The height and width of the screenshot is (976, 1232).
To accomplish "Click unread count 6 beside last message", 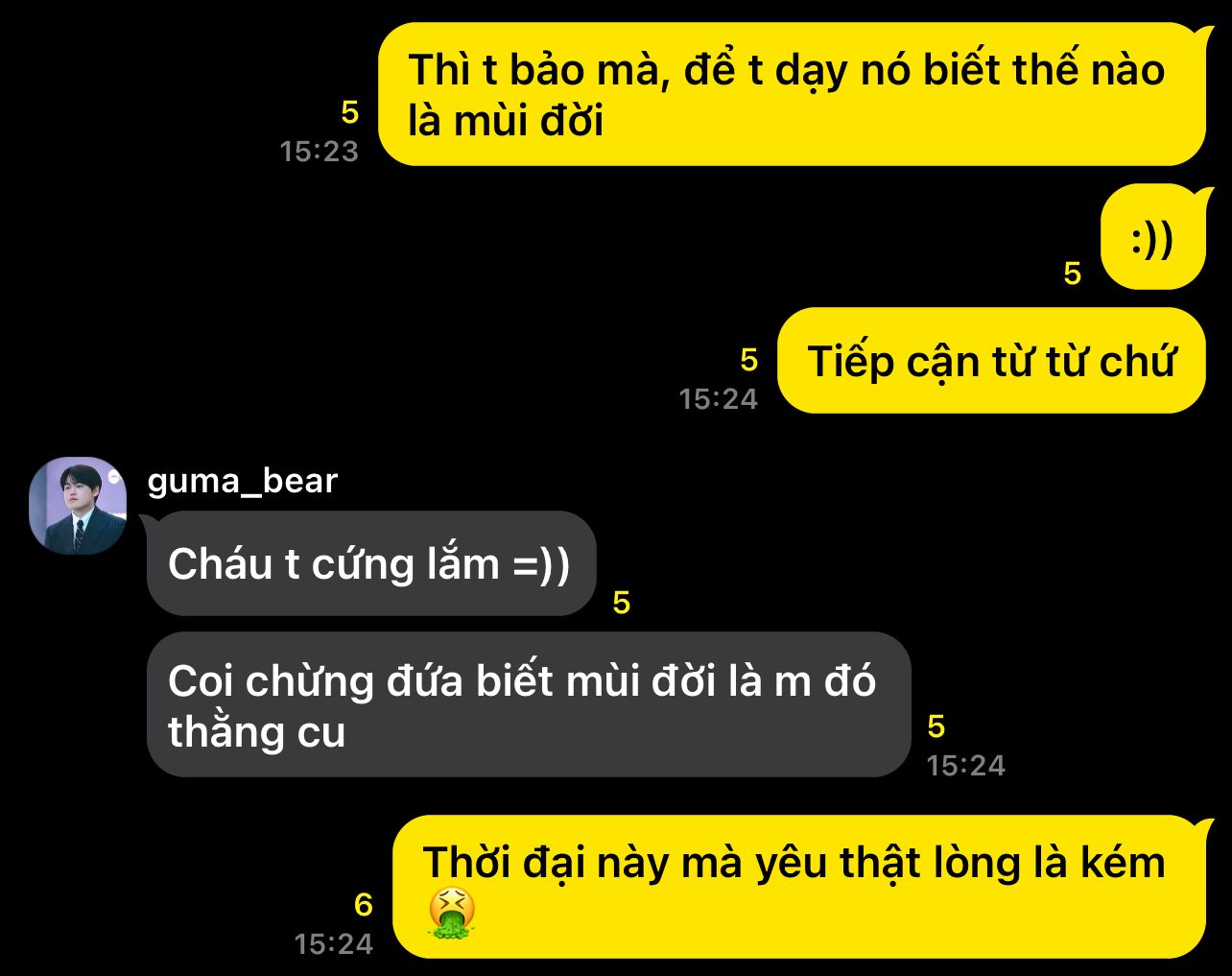I will (364, 904).
